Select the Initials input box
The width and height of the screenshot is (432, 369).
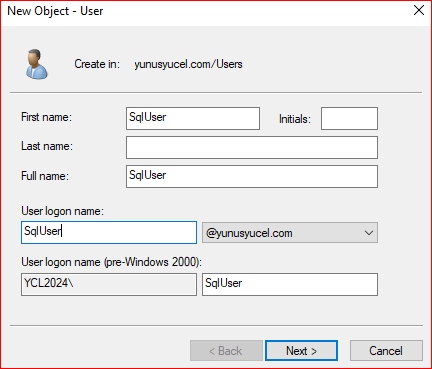349,118
